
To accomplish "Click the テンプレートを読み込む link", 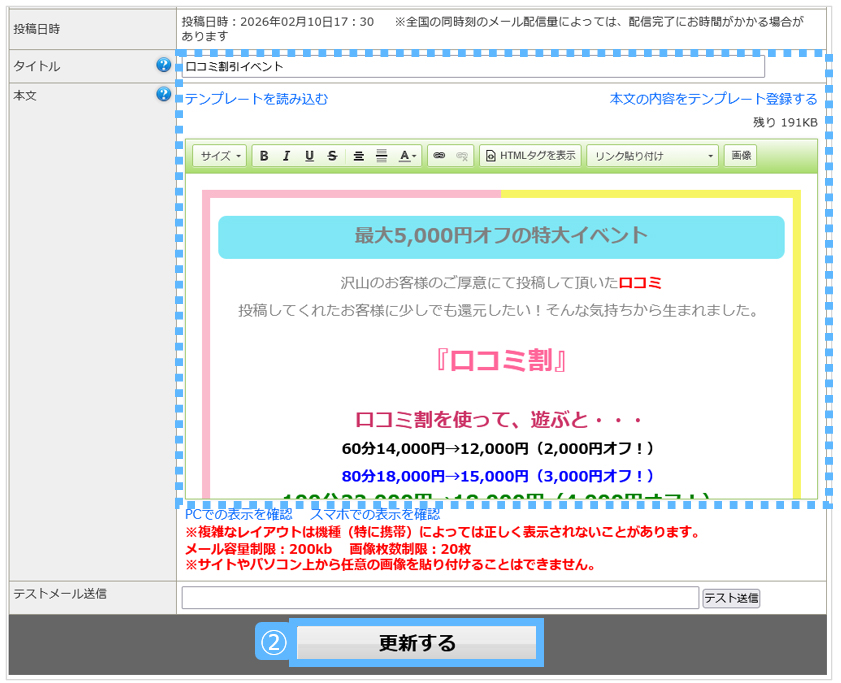I will coord(256,99).
